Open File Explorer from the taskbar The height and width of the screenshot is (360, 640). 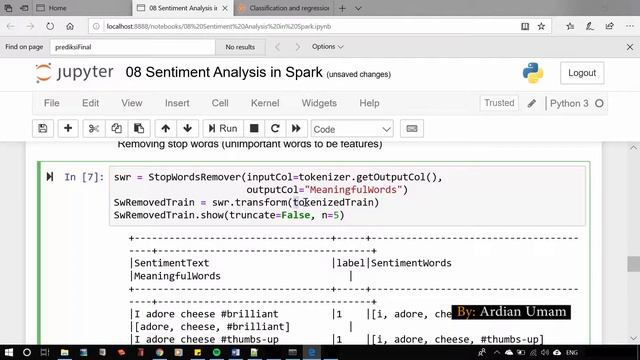pyautogui.click(x=64, y=353)
